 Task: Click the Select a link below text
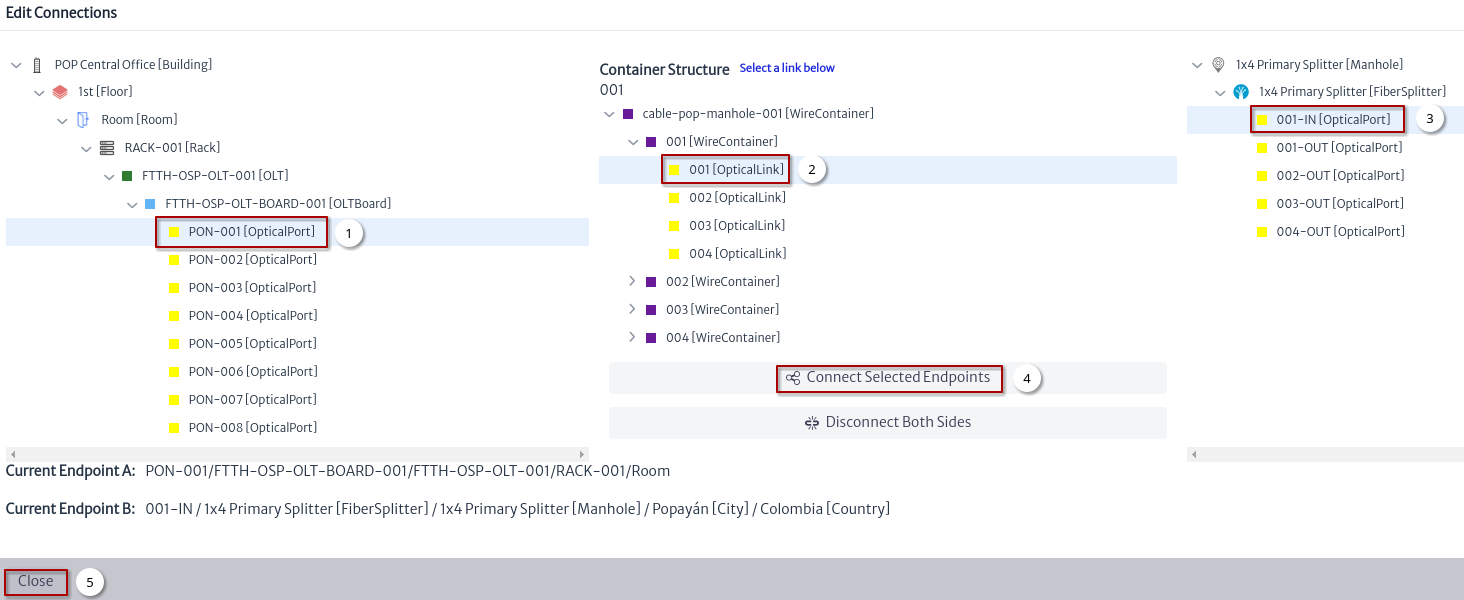coord(787,68)
